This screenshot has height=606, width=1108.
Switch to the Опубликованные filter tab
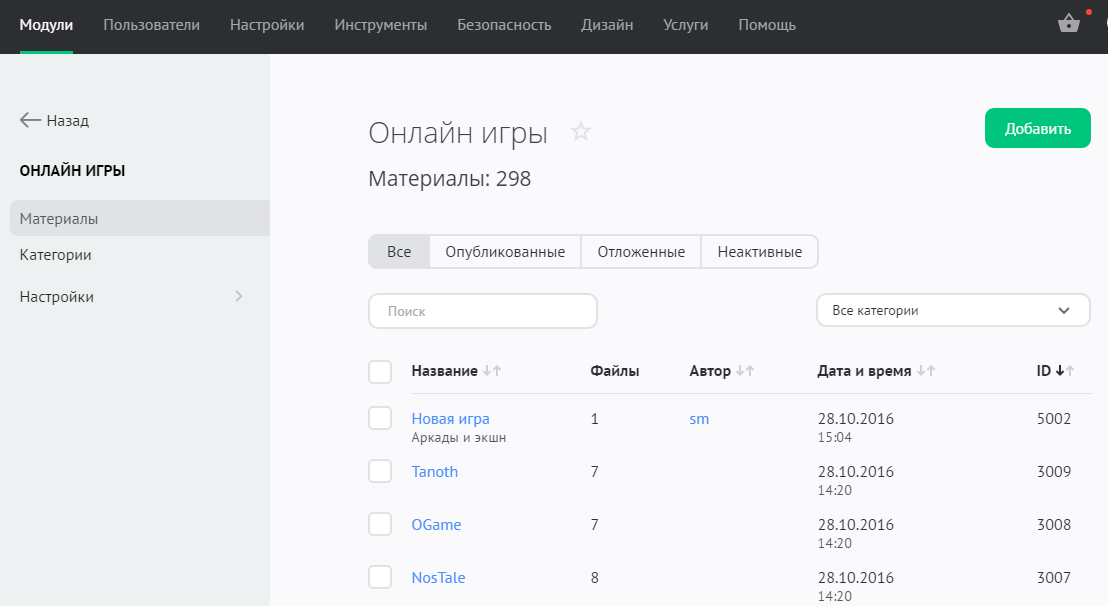tap(505, 252)
